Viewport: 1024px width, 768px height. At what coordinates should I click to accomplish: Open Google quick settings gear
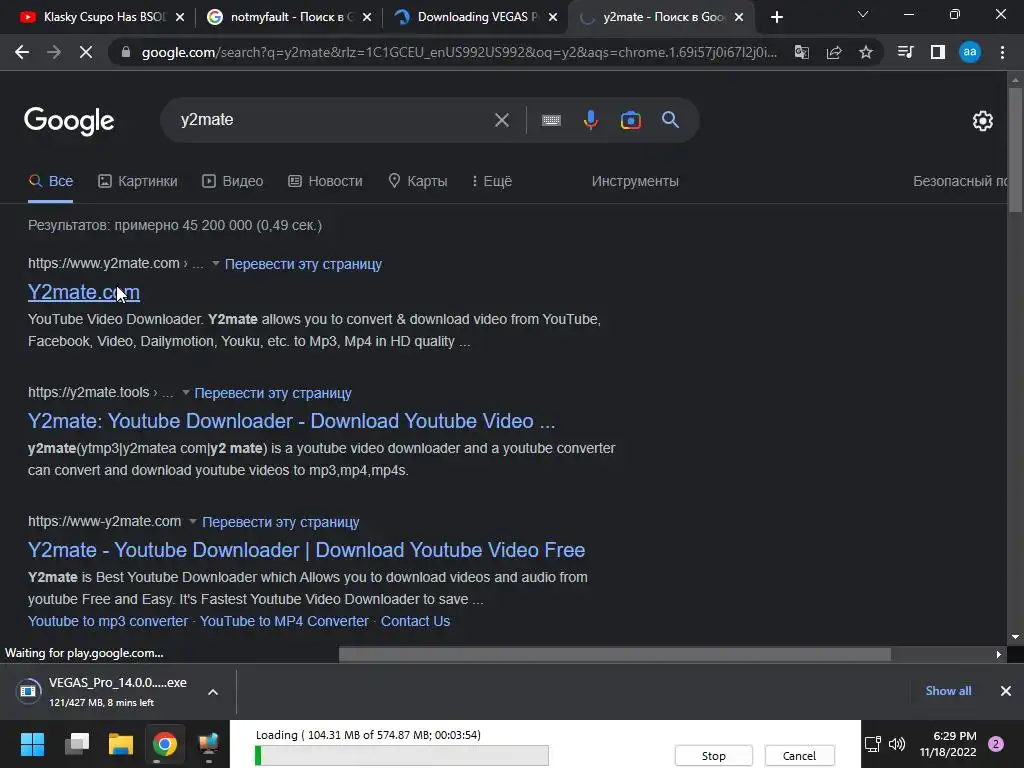983,121
